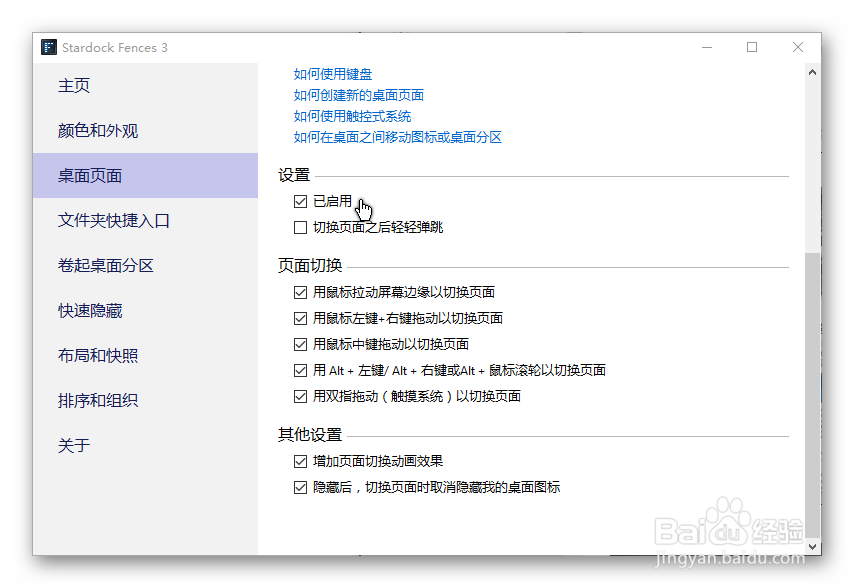Image resolution: width=854 pixels, height=588 pixels.
Task: Open 如何使用触控式系统 link
Action: (352, 116)
